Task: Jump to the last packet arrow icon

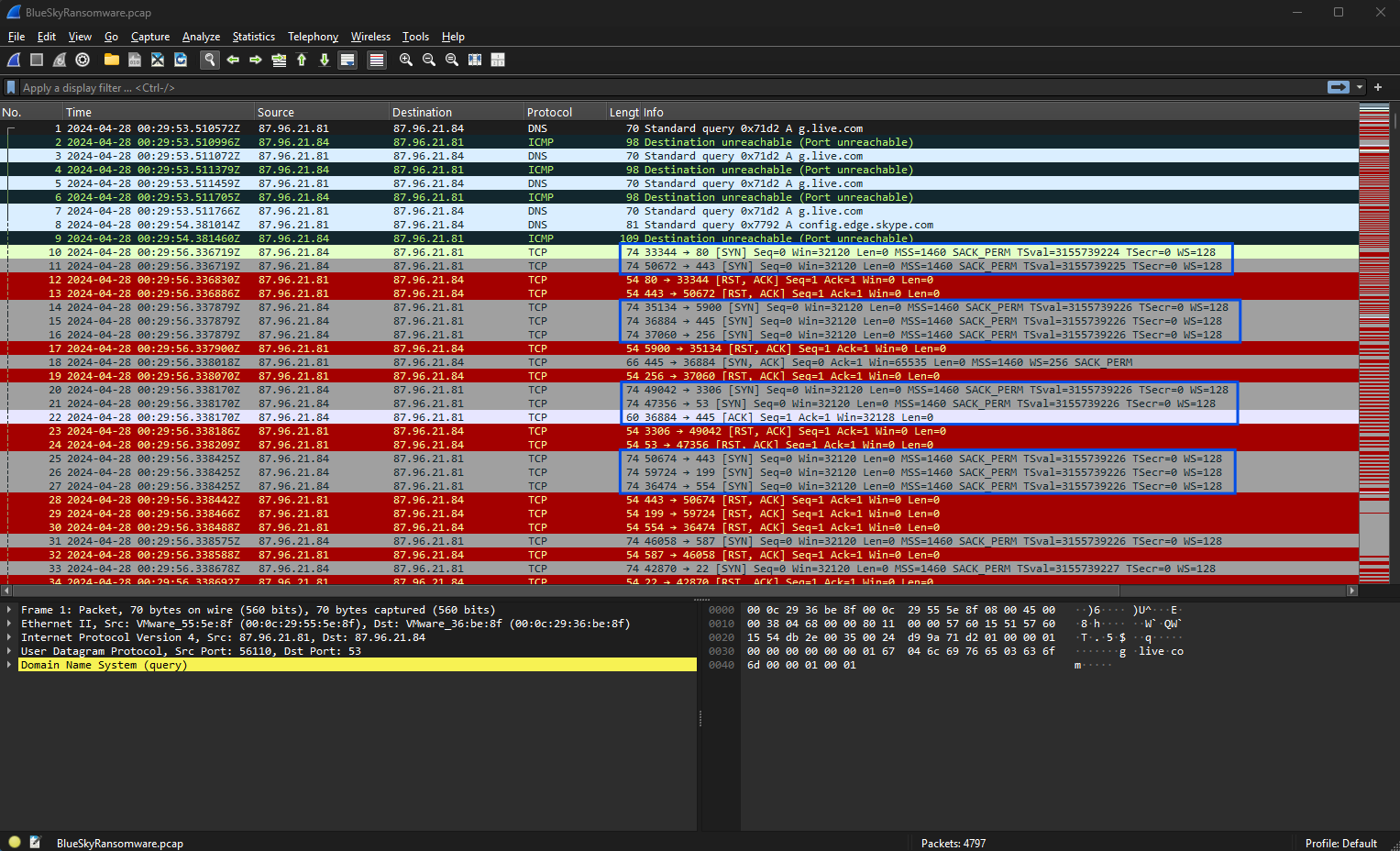Action: click(x=325, y=60)
